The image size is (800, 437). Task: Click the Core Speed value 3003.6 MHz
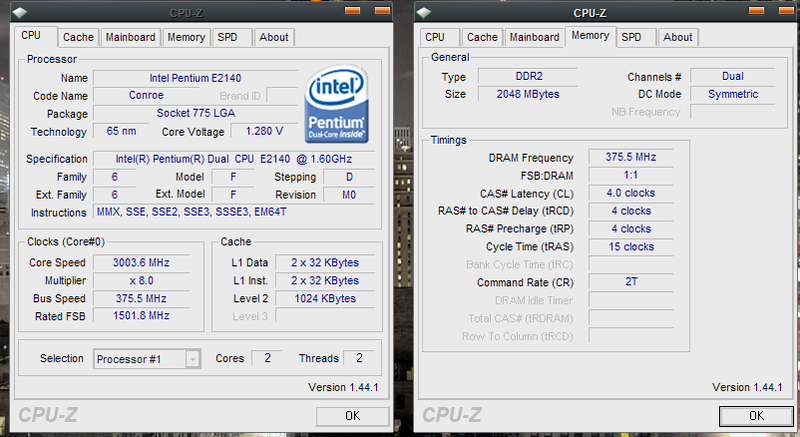pos(141,263)
